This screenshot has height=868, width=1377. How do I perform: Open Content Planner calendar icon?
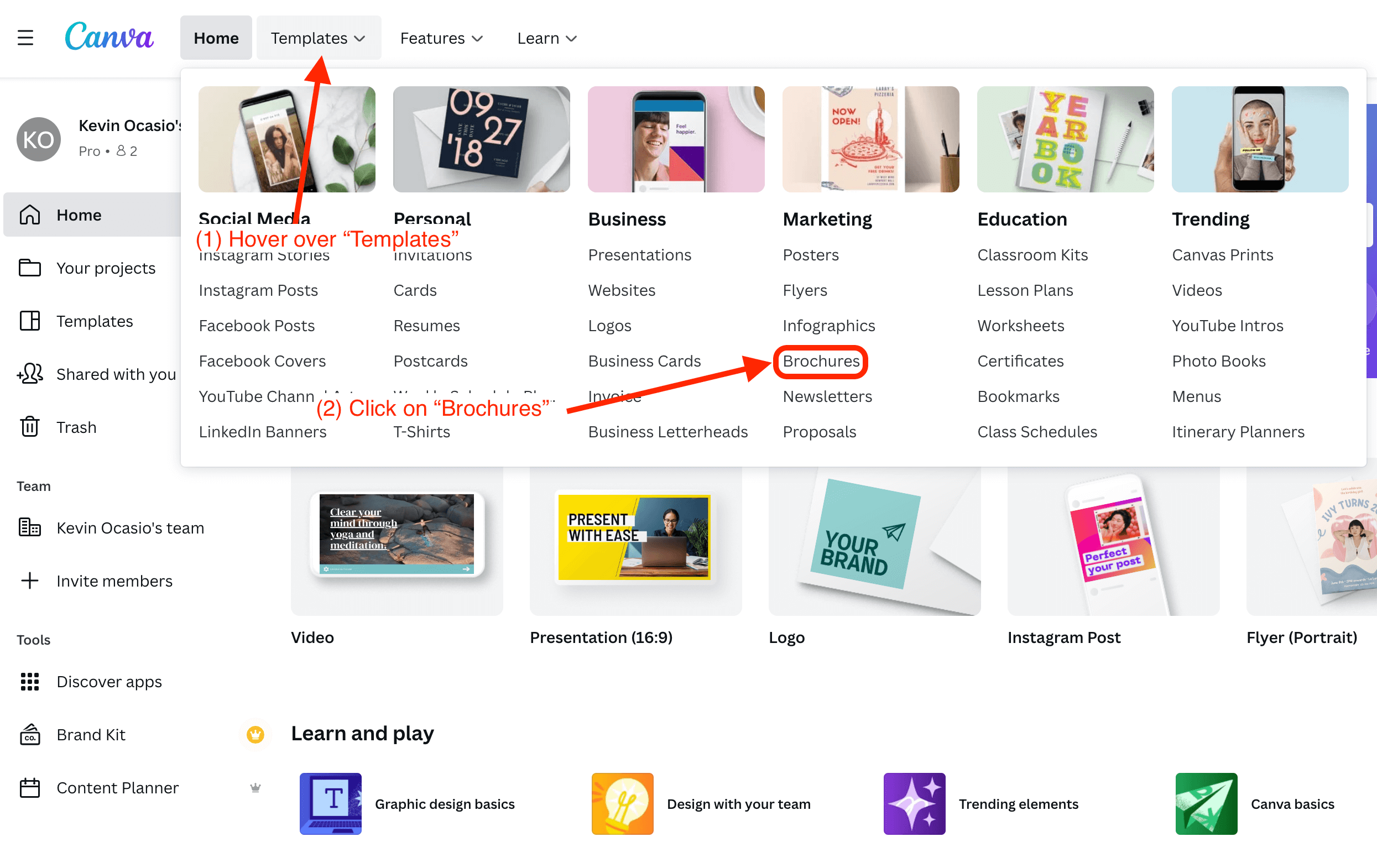[30, 787]
